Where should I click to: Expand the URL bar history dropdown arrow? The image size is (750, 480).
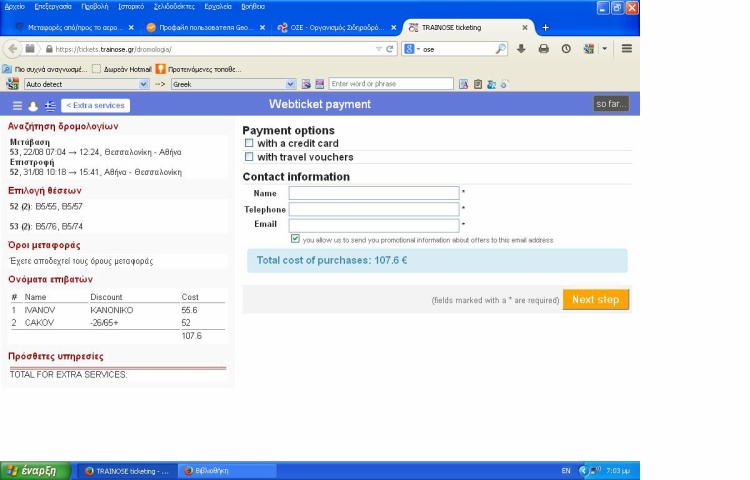tap(379, 49)
